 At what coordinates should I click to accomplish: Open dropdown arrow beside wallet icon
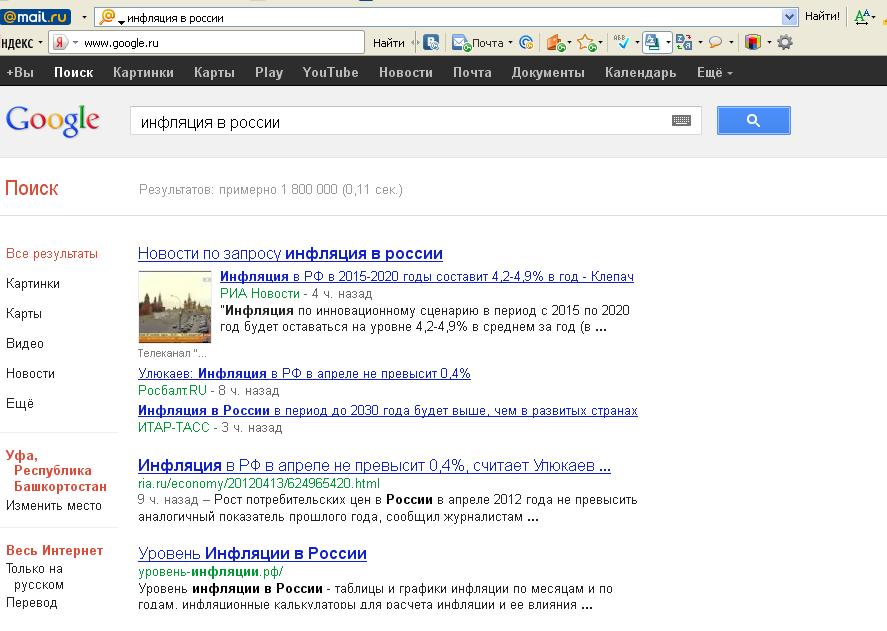pyautogui.click(x=569, y=42)
